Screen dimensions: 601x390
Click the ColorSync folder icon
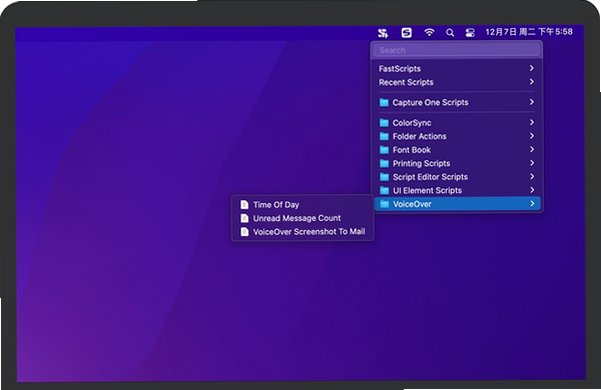(x=384, y=123)
